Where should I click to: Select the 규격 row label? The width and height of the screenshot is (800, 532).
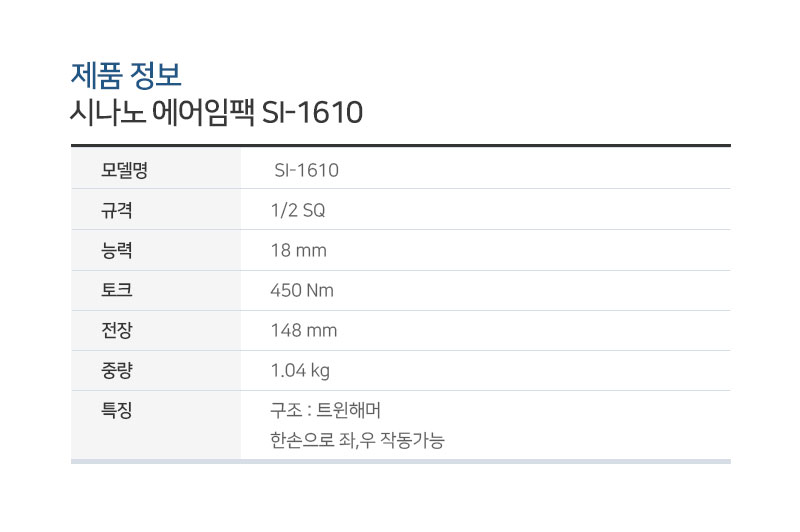(117, 210)
